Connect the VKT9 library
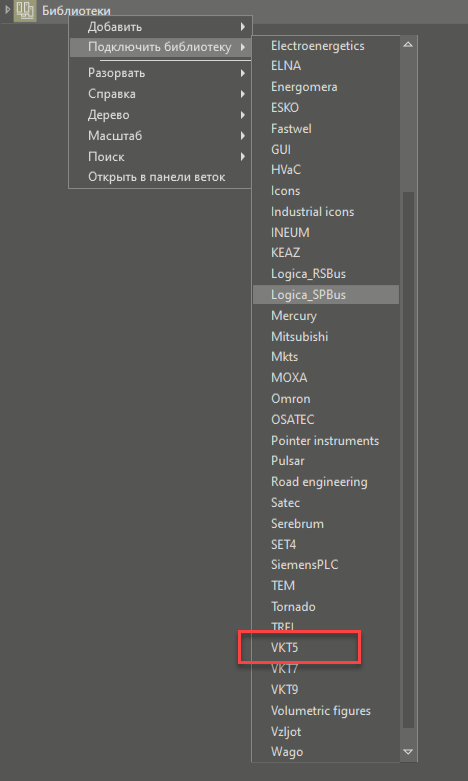Screen dimensions: 468x781 click(x=326, y=690)
